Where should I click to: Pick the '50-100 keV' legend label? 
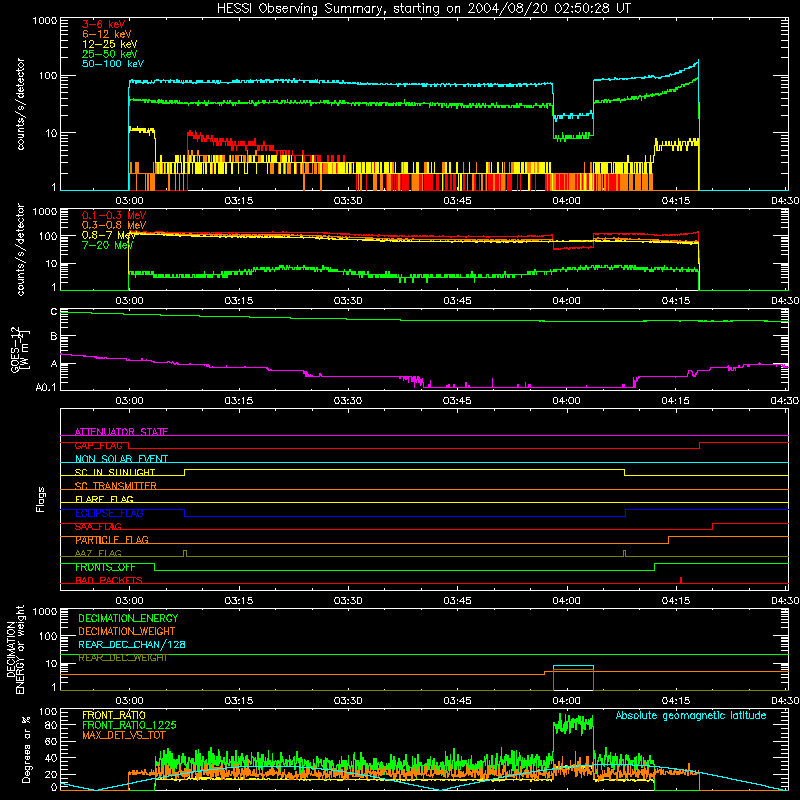[x=113, y=63]
